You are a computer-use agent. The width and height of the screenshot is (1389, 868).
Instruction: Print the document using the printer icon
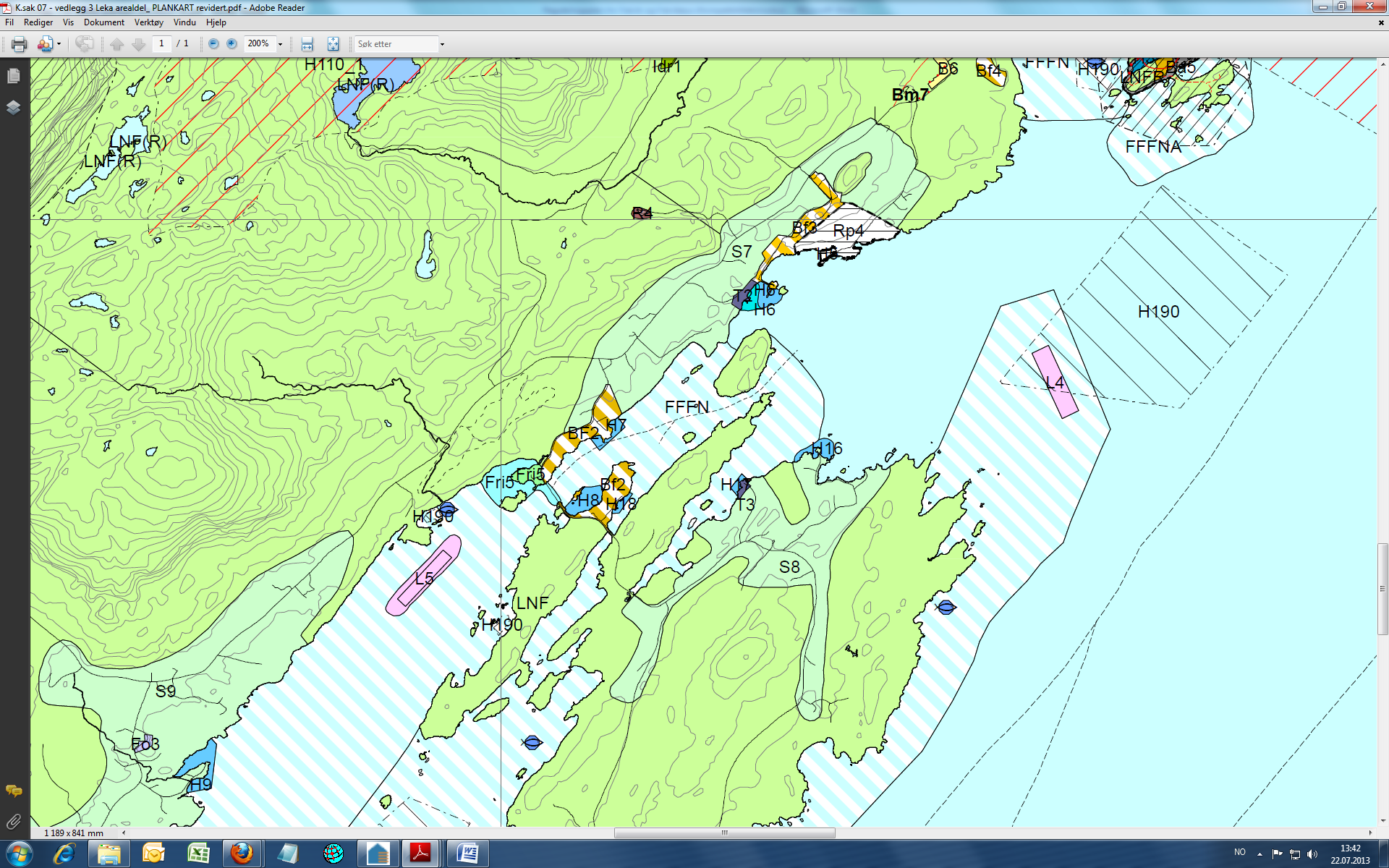(20, 44)
